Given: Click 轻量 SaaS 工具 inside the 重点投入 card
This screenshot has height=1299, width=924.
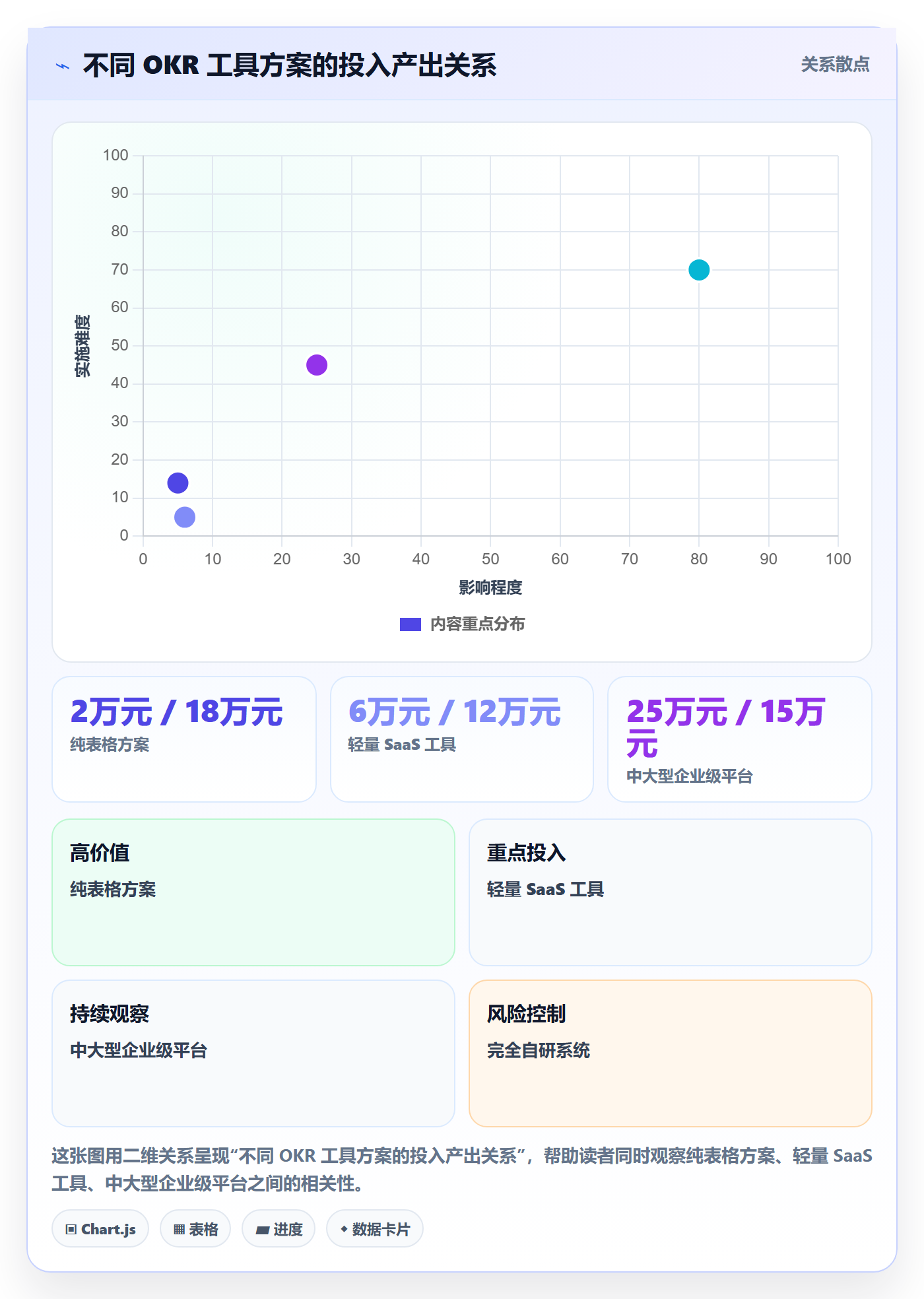Looking at the screenshot, I should point(545,889).
